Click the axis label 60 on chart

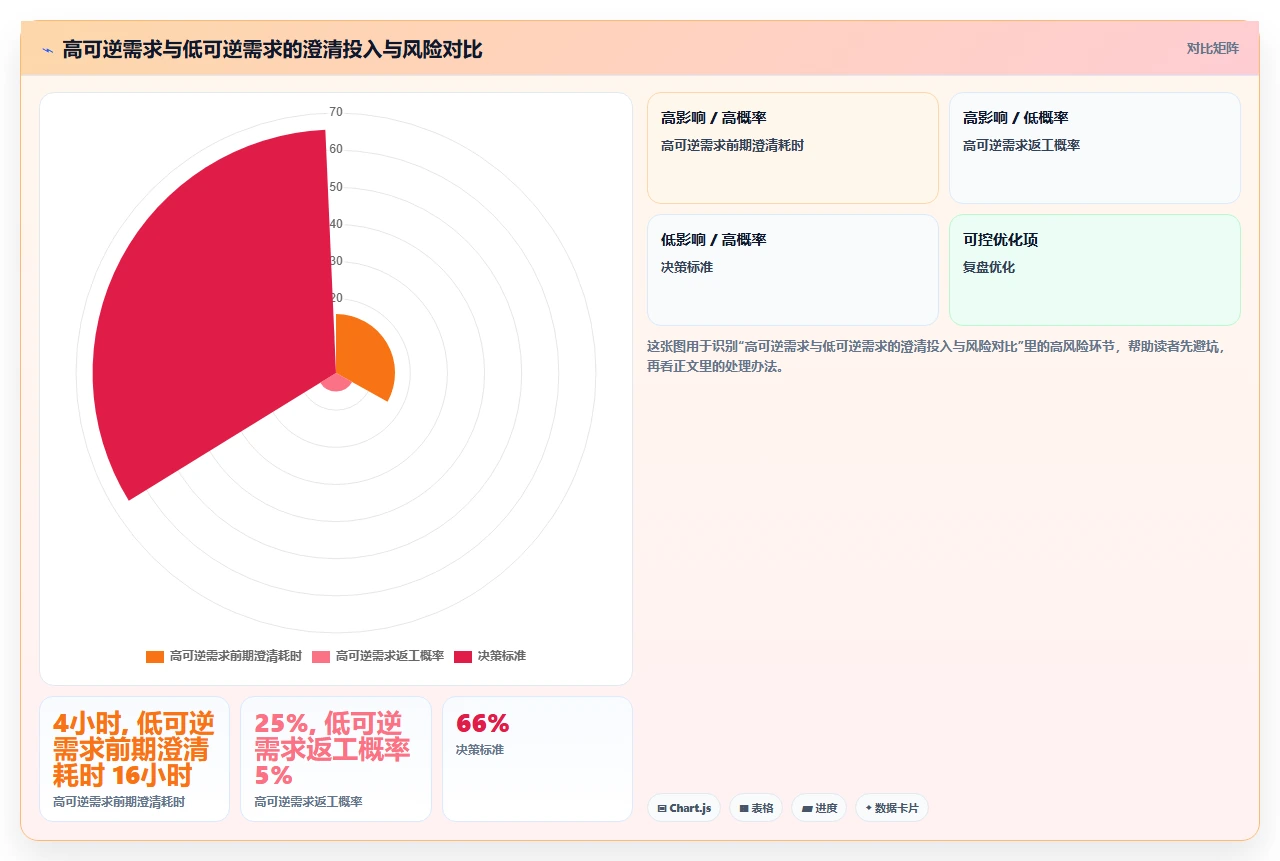point(336,149)
